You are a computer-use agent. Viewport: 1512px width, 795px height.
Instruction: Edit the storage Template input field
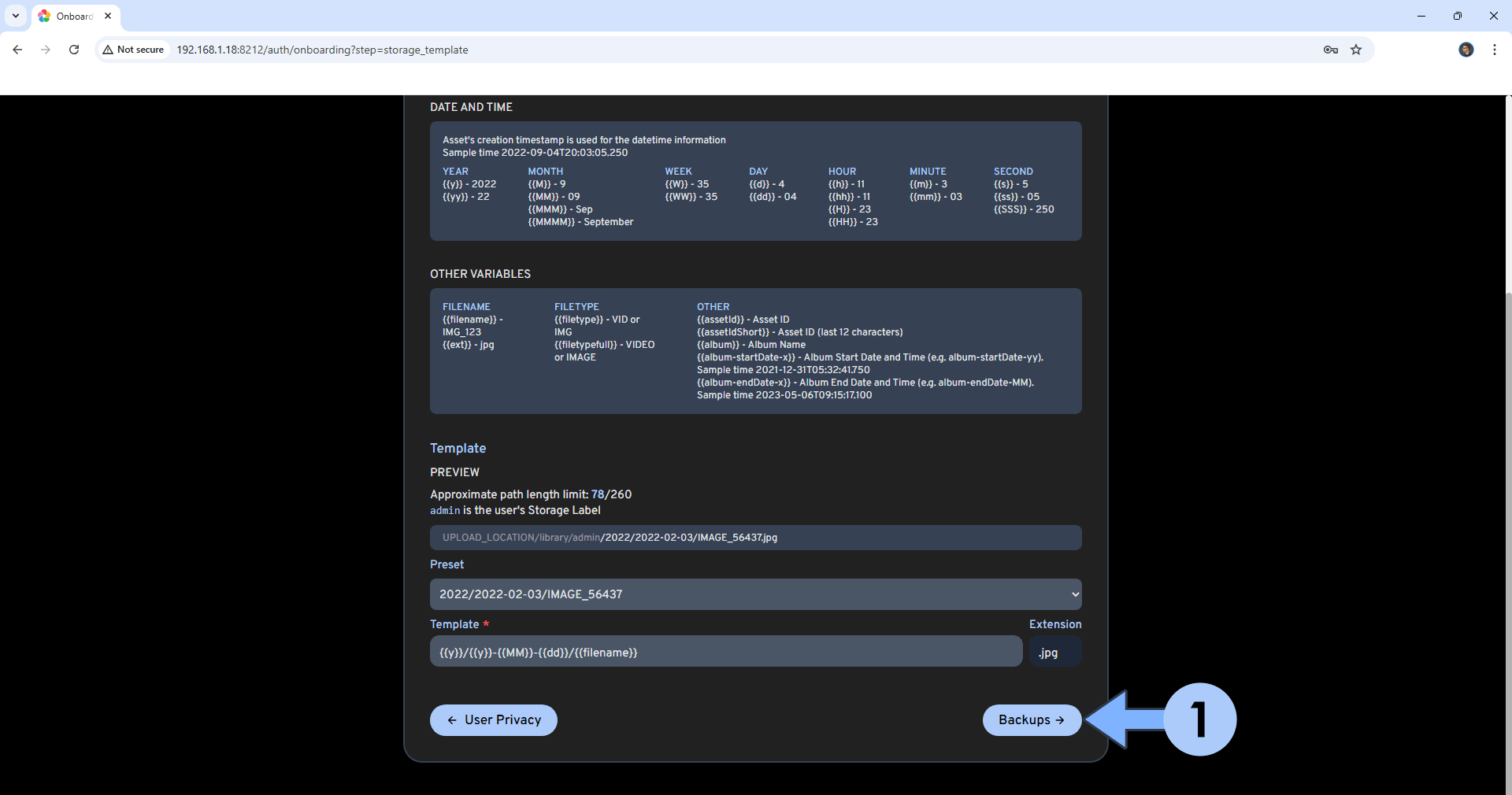[x=726, y=652]
